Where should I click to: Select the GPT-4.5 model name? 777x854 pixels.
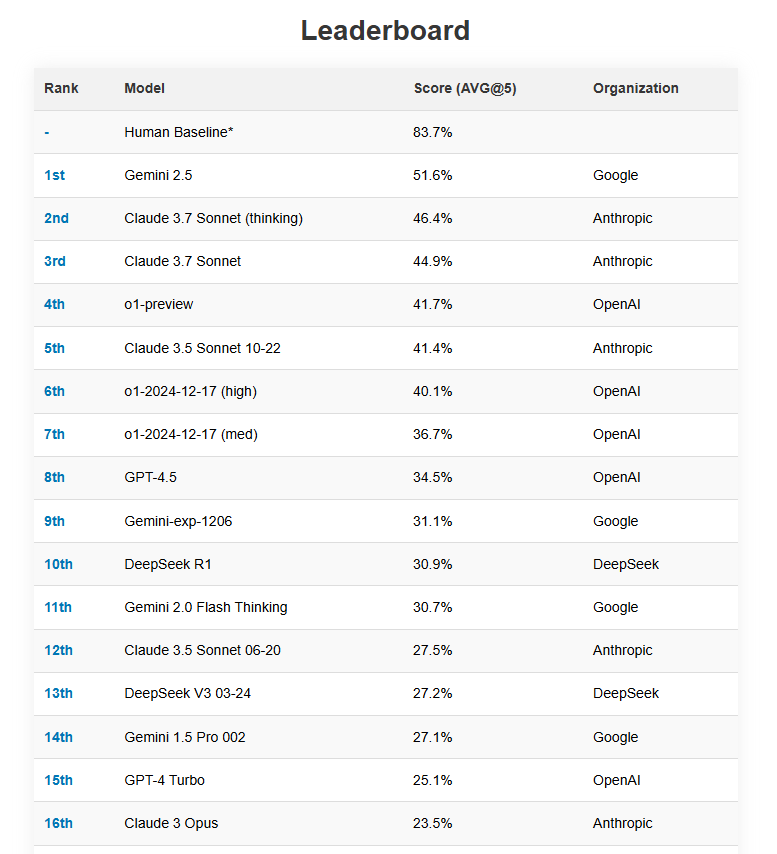(x=150, y=478)
